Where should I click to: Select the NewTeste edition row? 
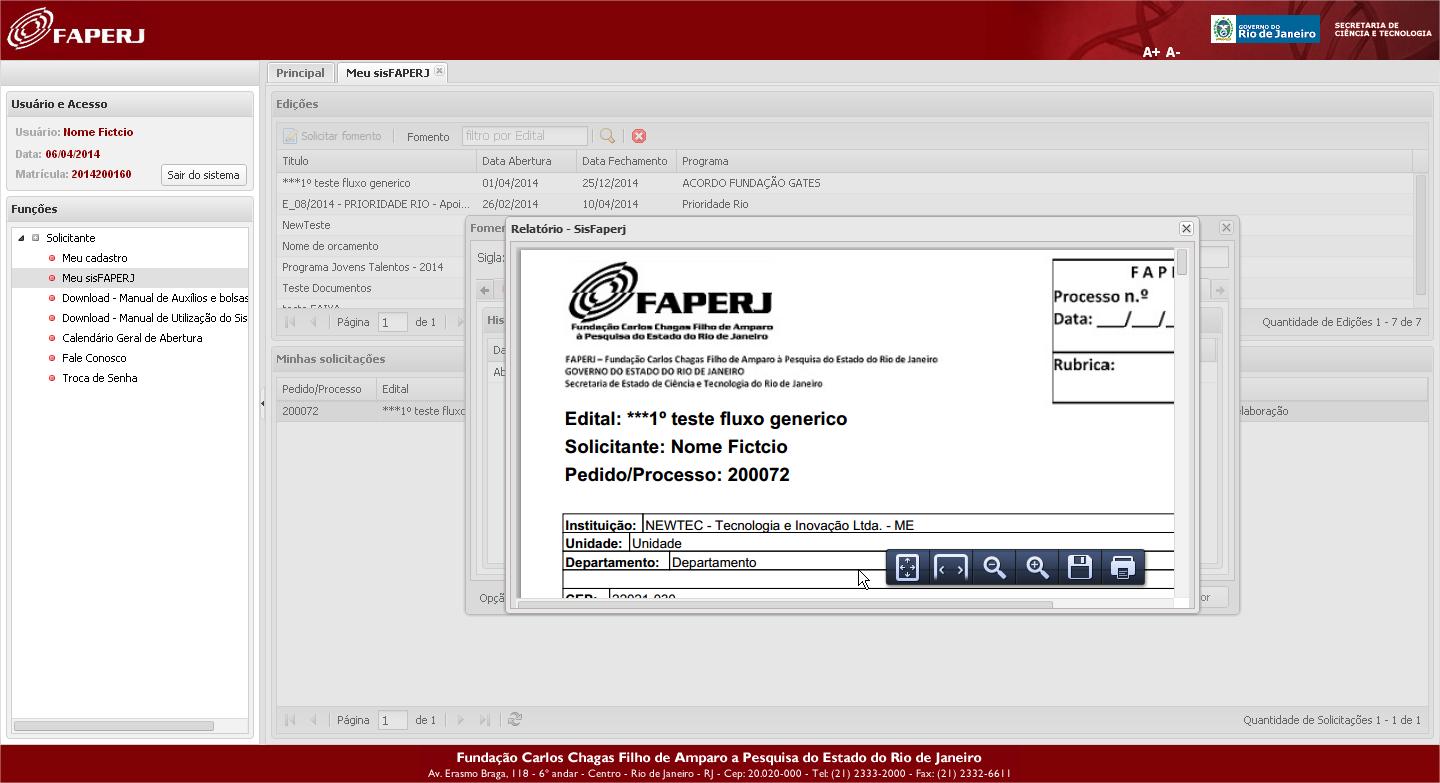[x=306, y=225]
